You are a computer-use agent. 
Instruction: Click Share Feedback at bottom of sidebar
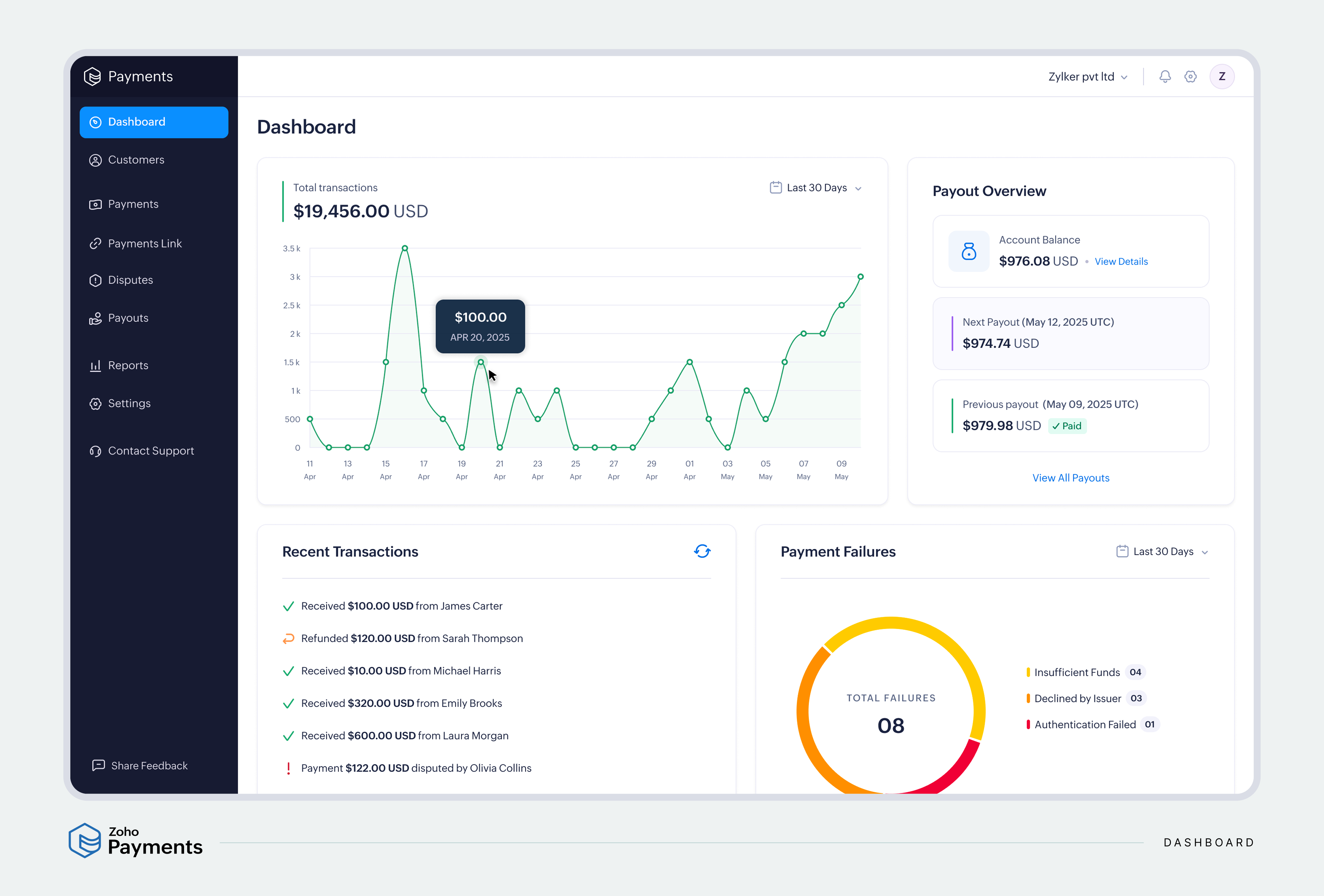(x=149, y=765)
